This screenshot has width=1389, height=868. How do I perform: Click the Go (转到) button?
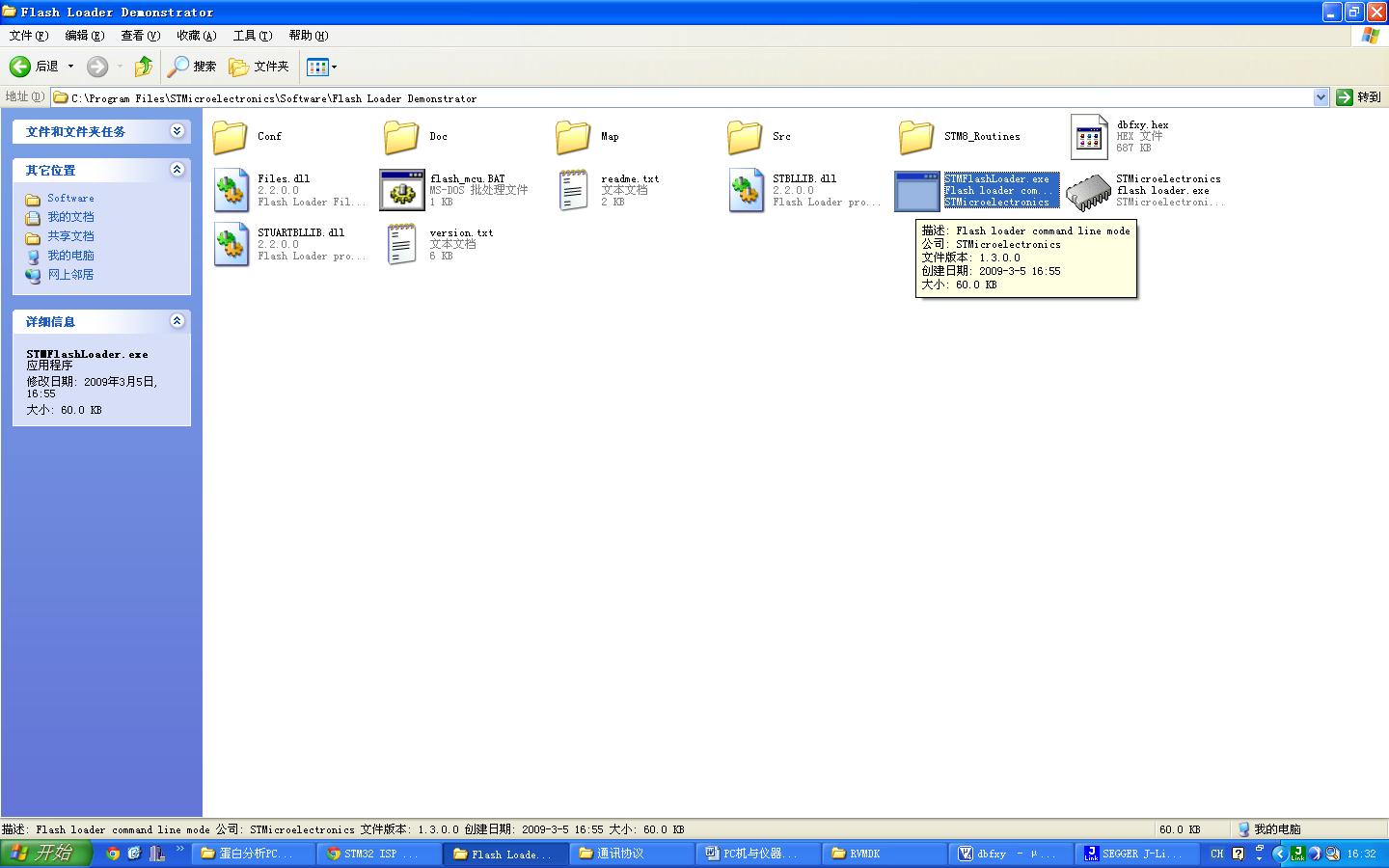(x=1359, y=97)
